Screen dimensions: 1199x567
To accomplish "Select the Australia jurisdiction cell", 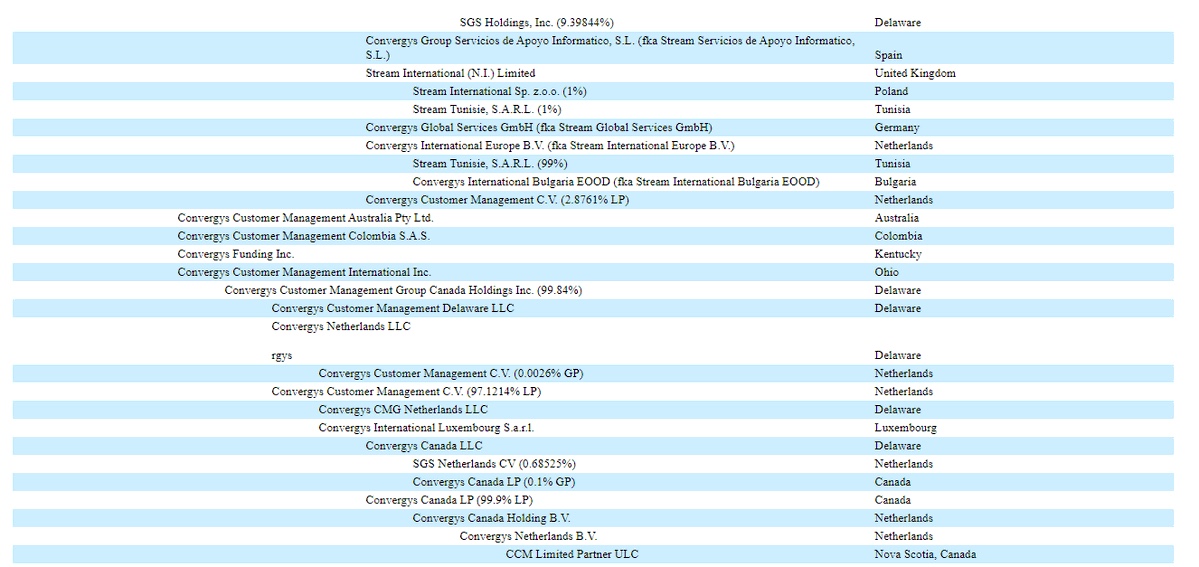I will (897, 218).
